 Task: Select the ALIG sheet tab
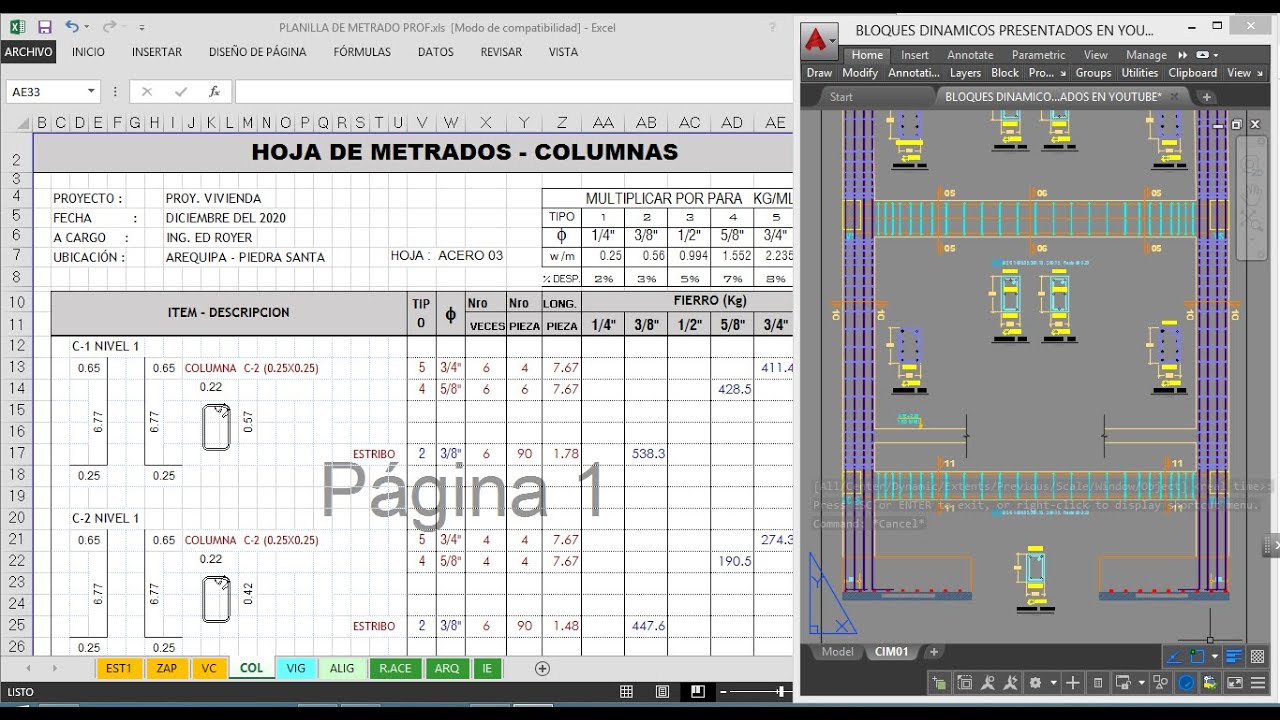(x=342, y=668)
